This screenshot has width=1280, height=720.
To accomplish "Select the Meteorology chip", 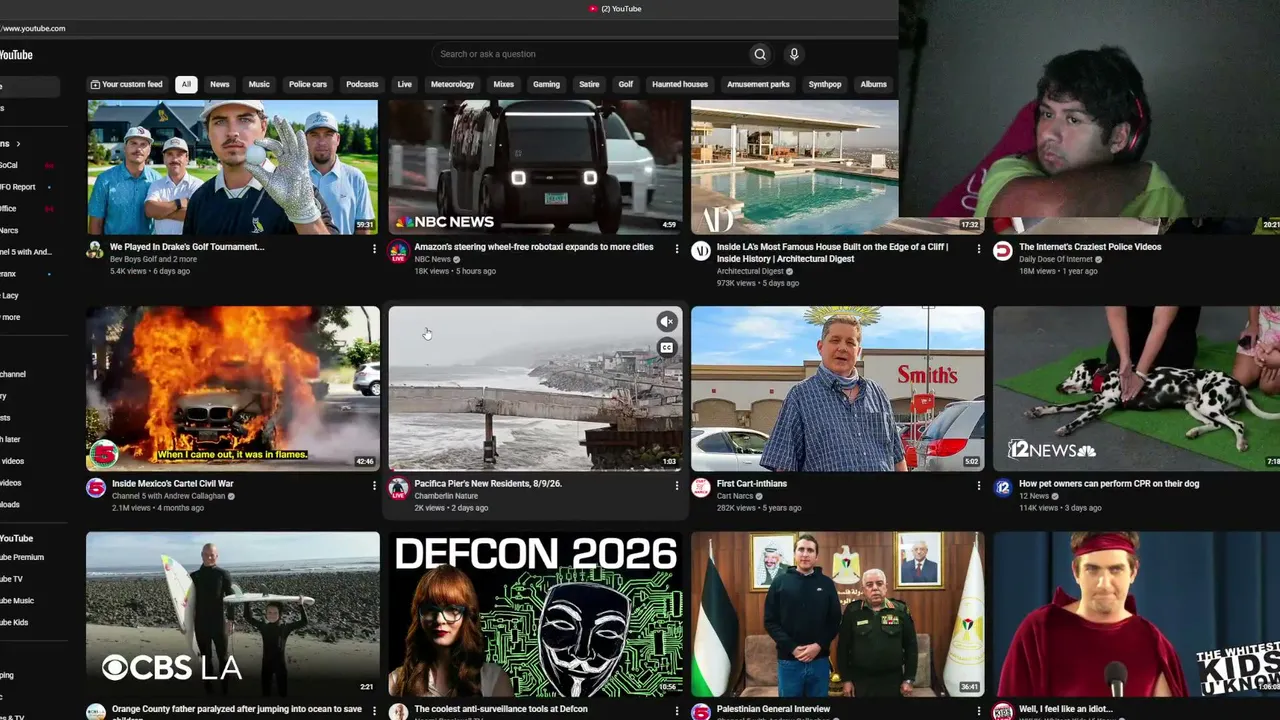I will [x=452, y=84].
